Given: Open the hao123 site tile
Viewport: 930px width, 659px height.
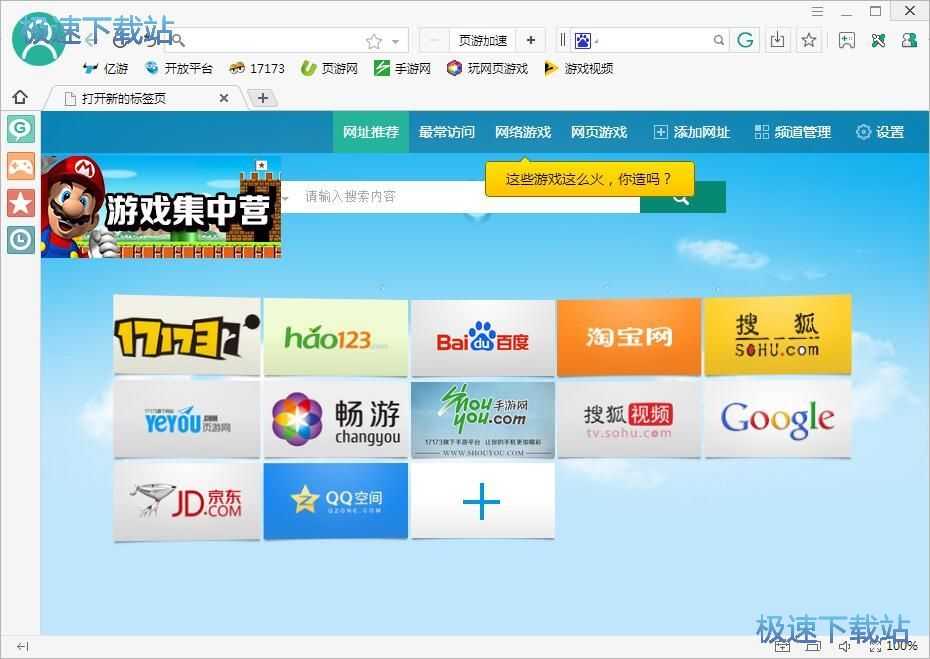Looking at the screenshot, I should (x=336, y=338).
